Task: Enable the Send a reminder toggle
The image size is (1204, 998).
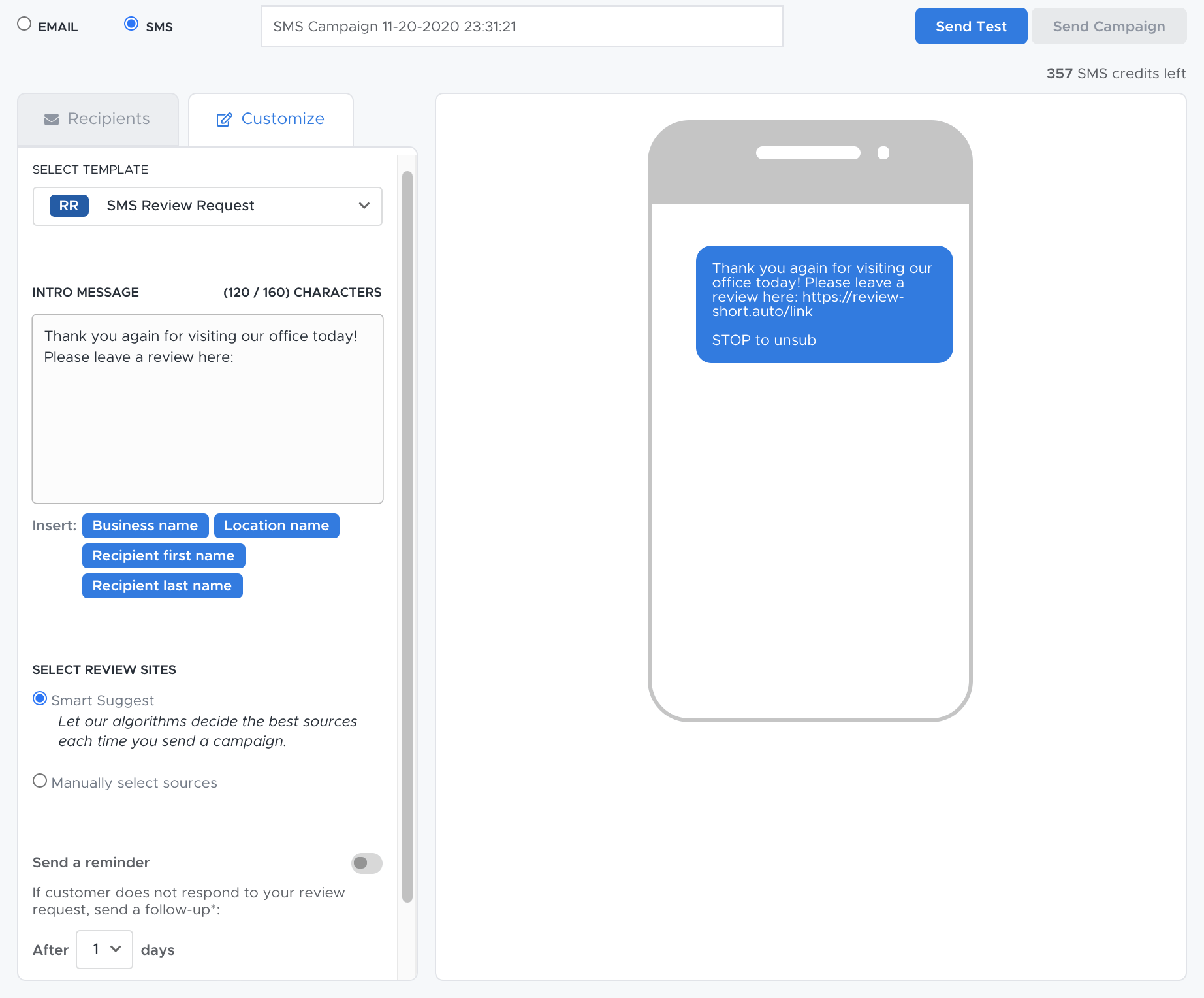Action: (366, 863)
